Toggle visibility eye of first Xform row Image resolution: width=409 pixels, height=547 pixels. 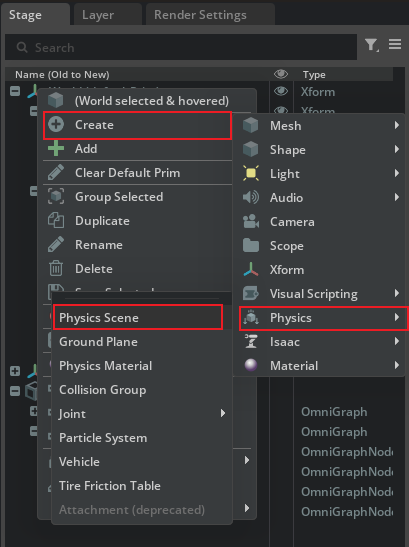281,91
